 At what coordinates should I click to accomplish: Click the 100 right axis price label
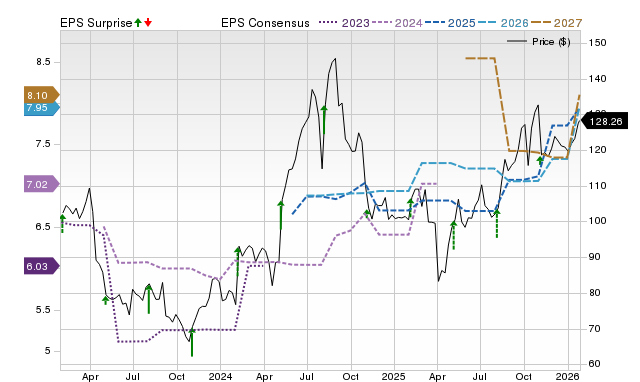coord(598,221)
